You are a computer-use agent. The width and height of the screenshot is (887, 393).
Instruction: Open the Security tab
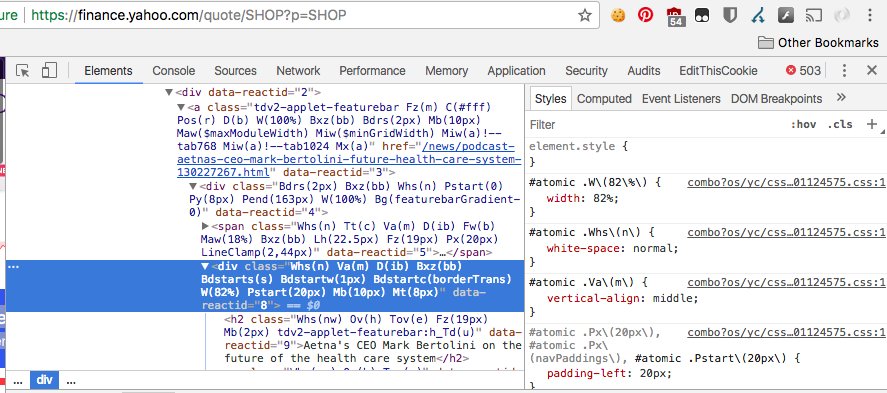(x=586, y=71)
